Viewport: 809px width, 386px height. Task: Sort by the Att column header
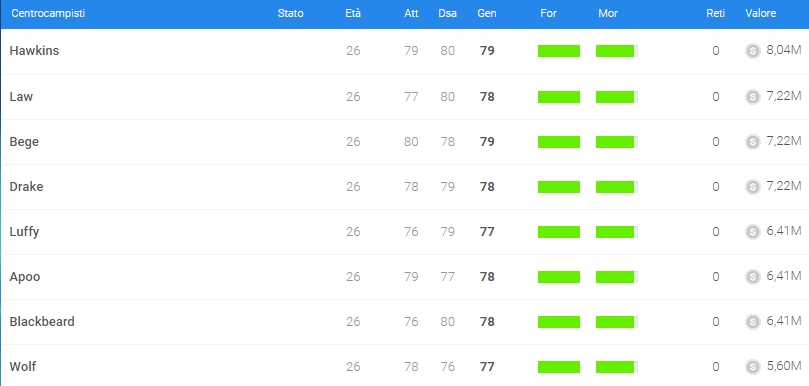click(x=411, y=13)
